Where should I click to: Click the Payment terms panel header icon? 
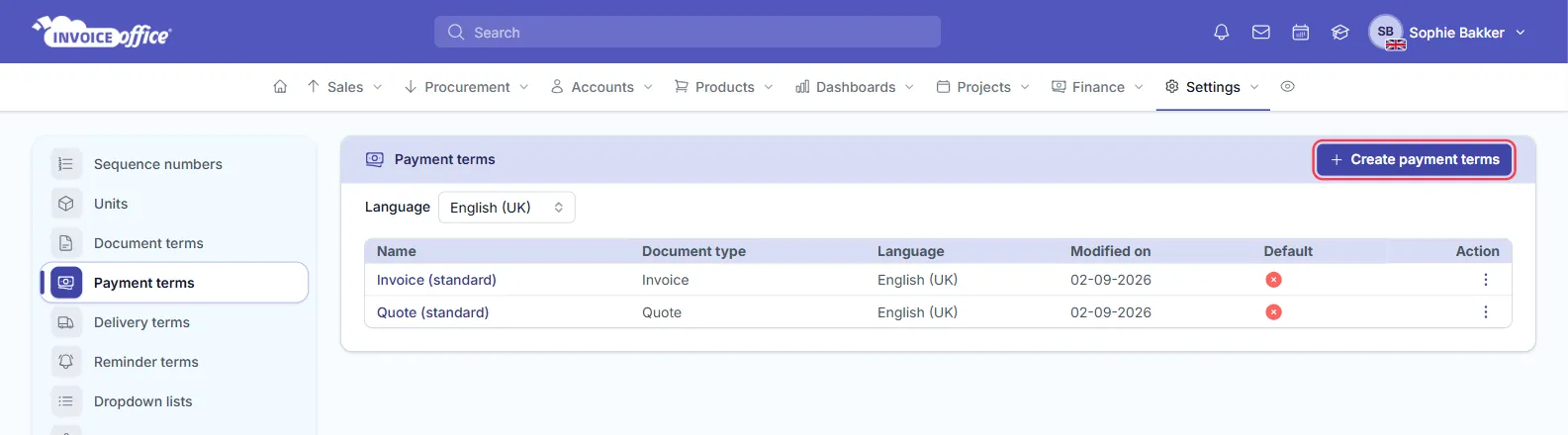[375, 159]
